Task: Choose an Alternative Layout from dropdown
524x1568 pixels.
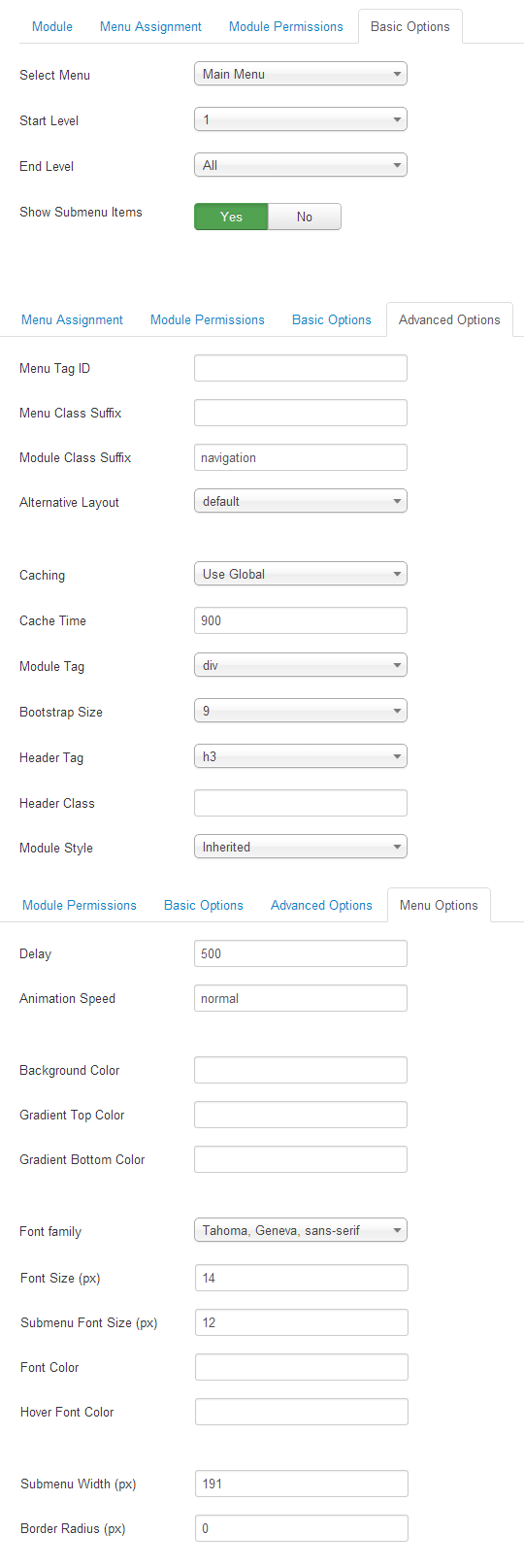Action: 301,501
